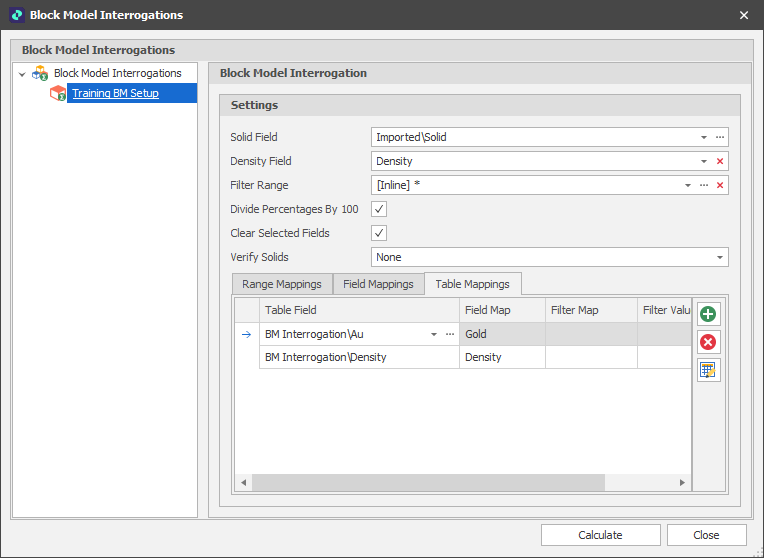Click the table's horizontal scrollbar right arrow
Image resolution: width=765 pixels, height=559 pixels.
coord(683,483)
